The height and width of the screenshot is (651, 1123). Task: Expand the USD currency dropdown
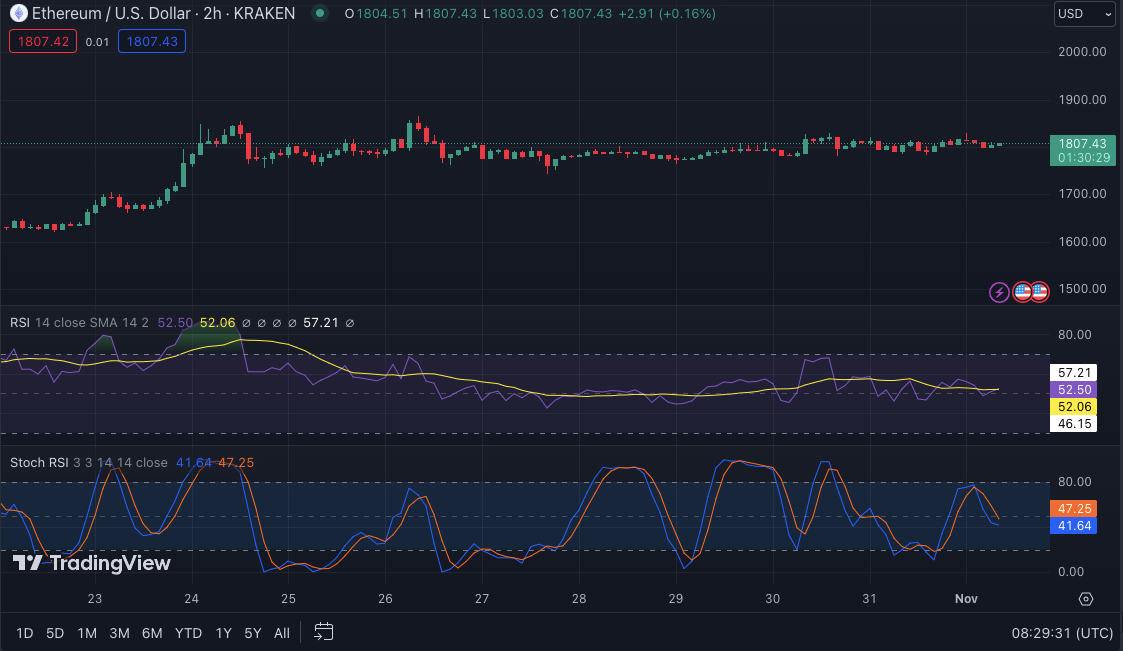pos(1084,14)
